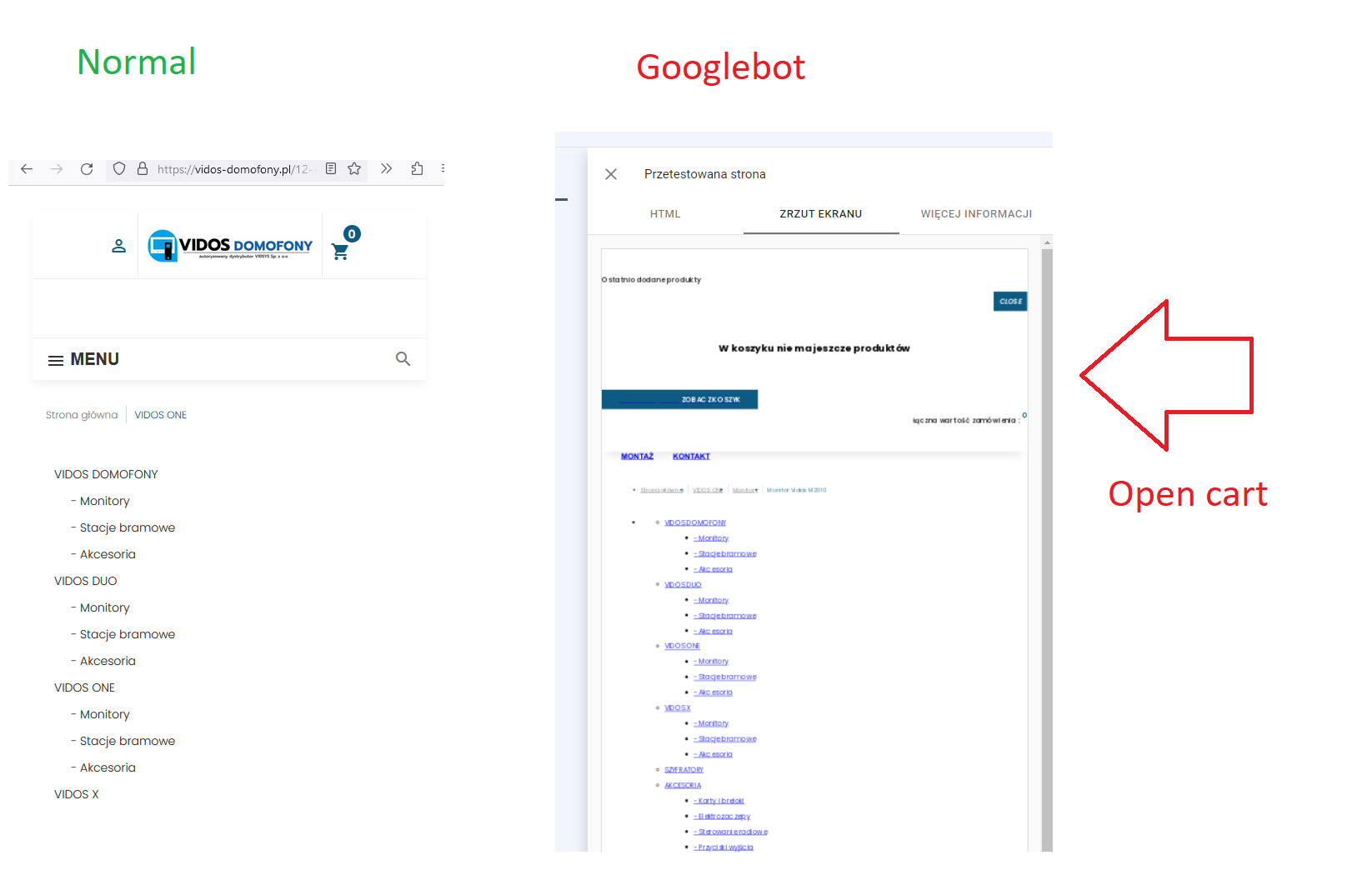
Task: Click the 'Przetestowana strona' panel title
Action: point(705,174)
